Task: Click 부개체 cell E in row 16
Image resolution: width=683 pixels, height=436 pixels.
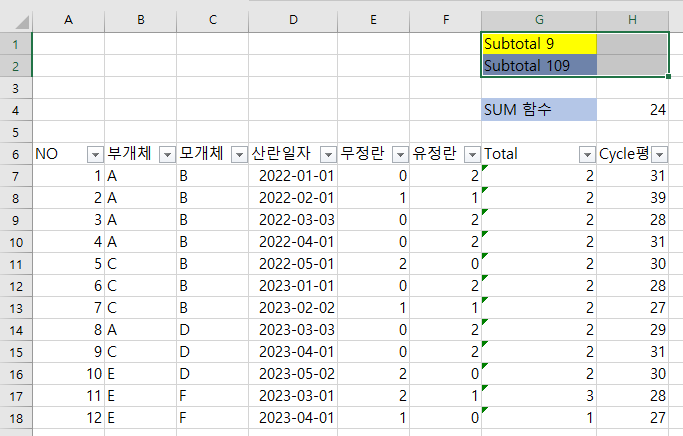Action: 141,374
